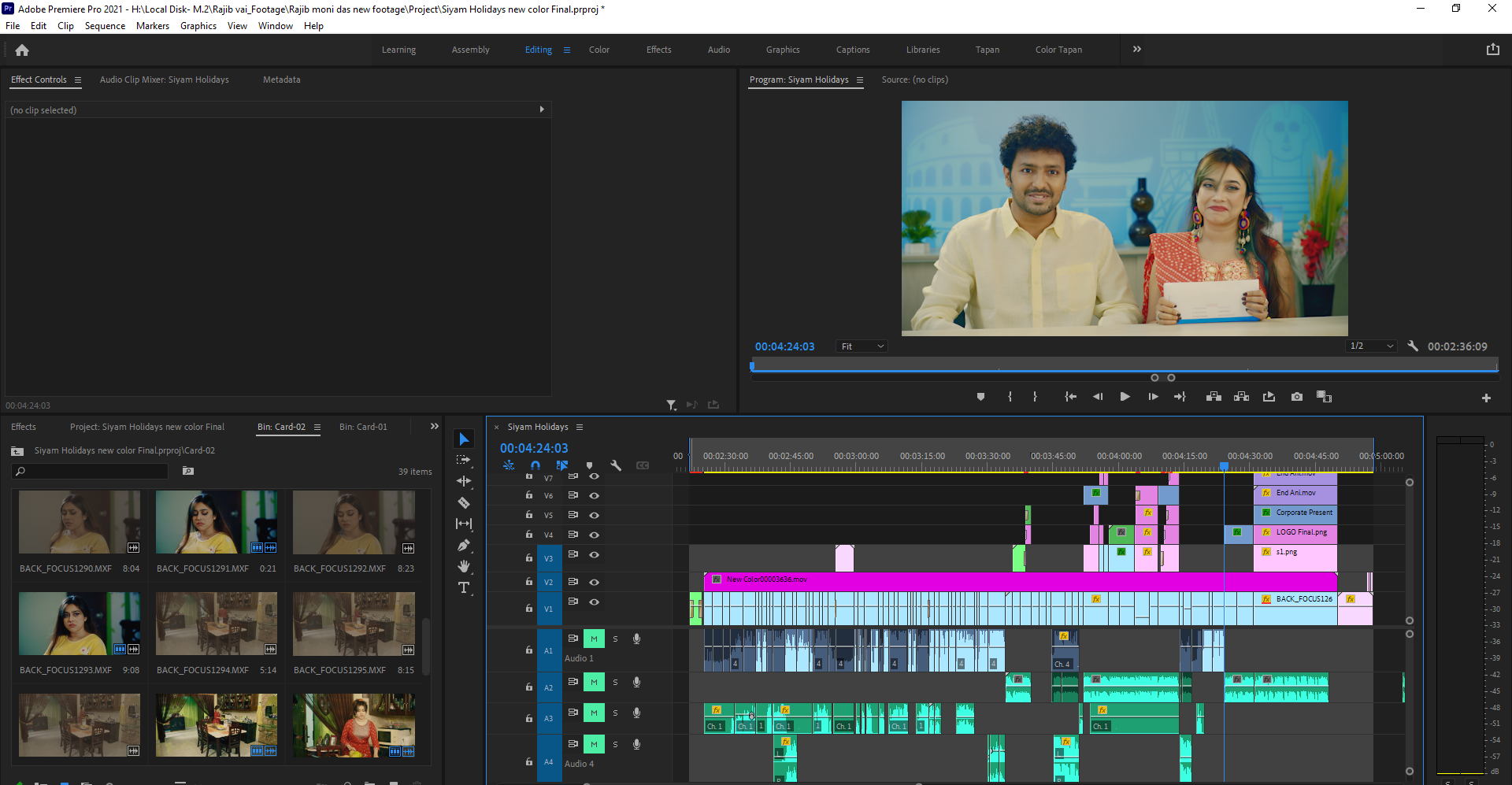Screen dimensions: 1512x785
Task: Open Comparison View button
Action: point(1324,397)
